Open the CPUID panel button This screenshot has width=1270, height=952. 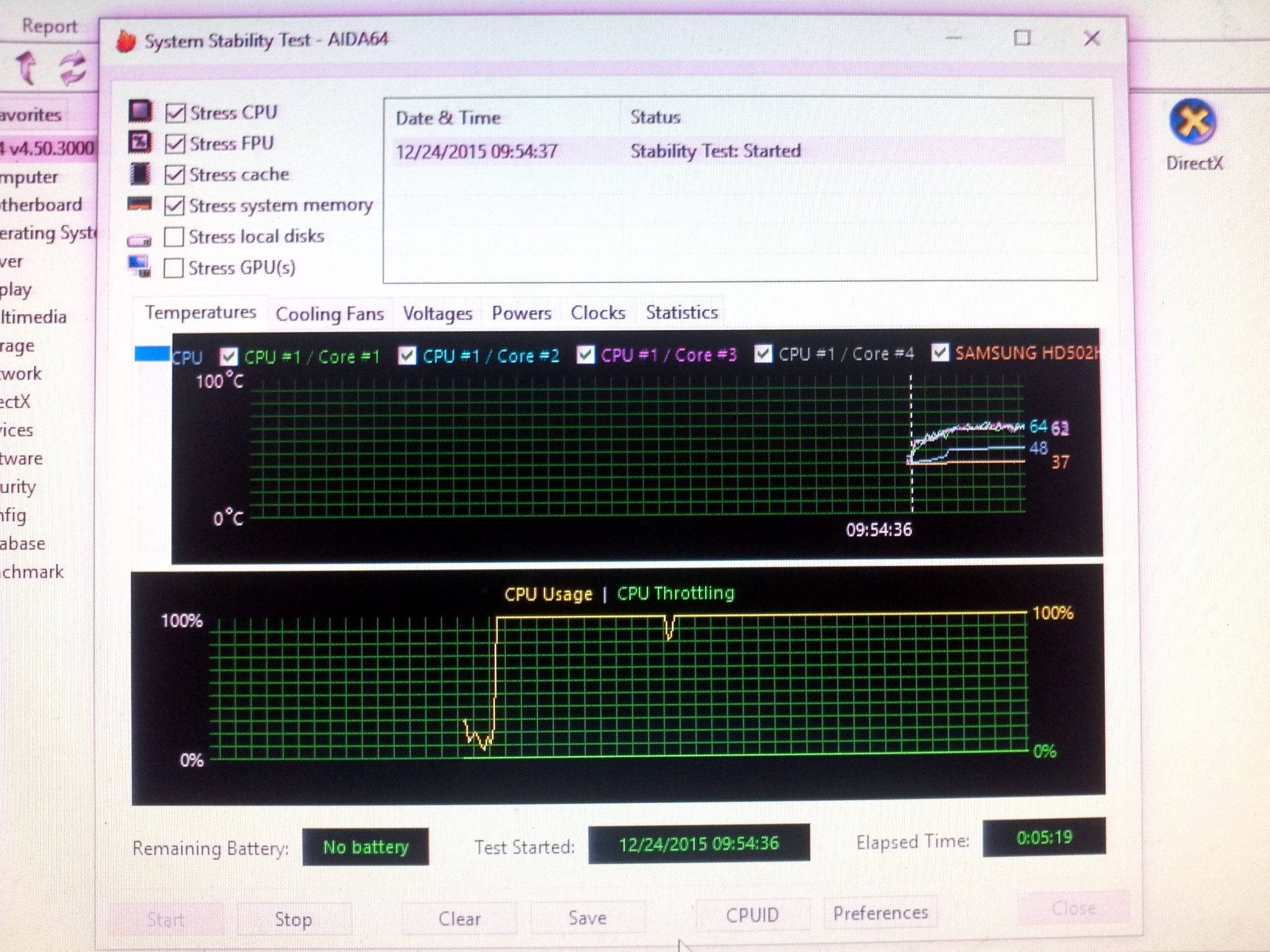click(752, 915)
